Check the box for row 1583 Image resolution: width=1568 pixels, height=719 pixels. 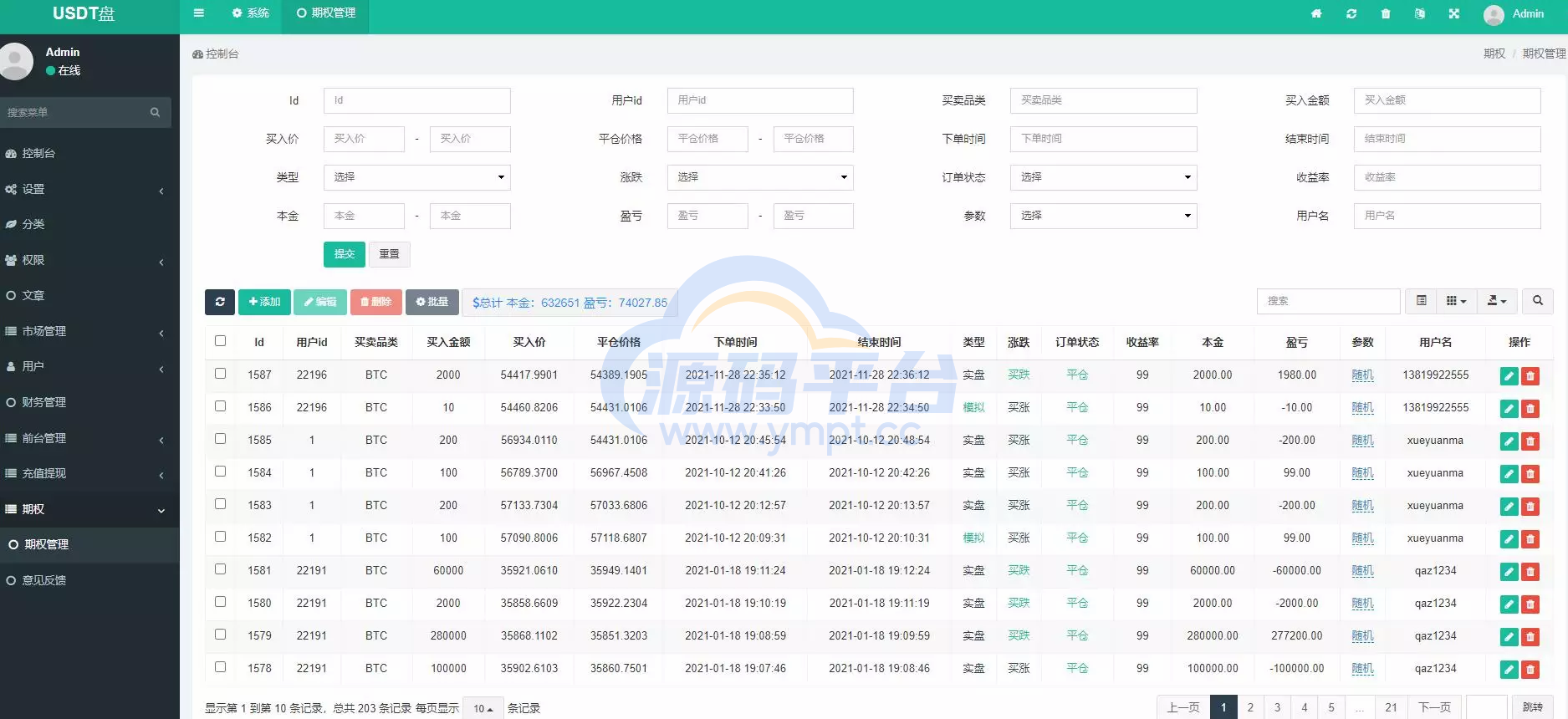[x=220, y=503]
